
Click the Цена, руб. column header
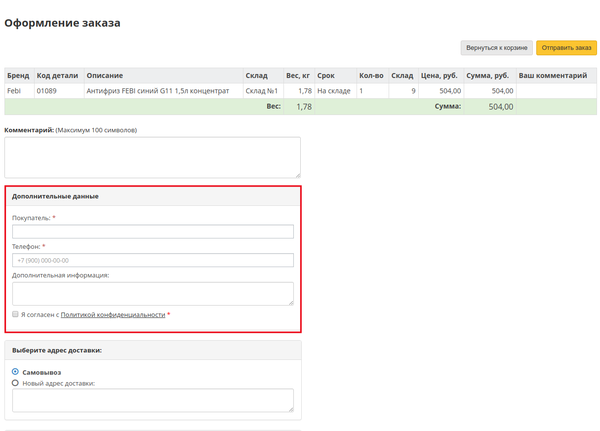click(x=439, y=76)
